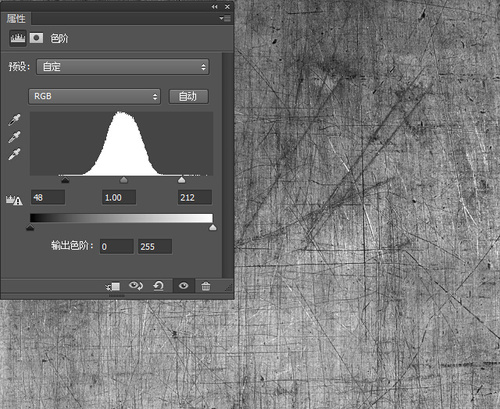Click the 自动 auto button

(188, 96)
